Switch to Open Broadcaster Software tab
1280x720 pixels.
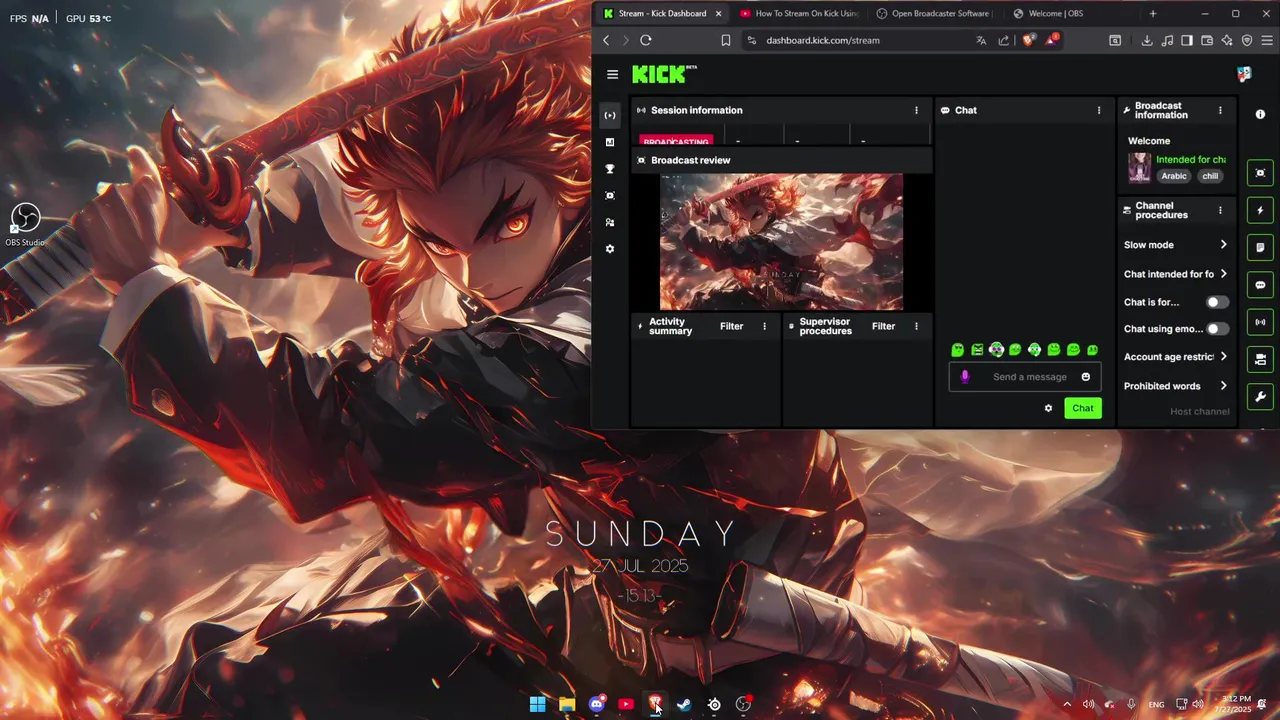click(934, 14)
